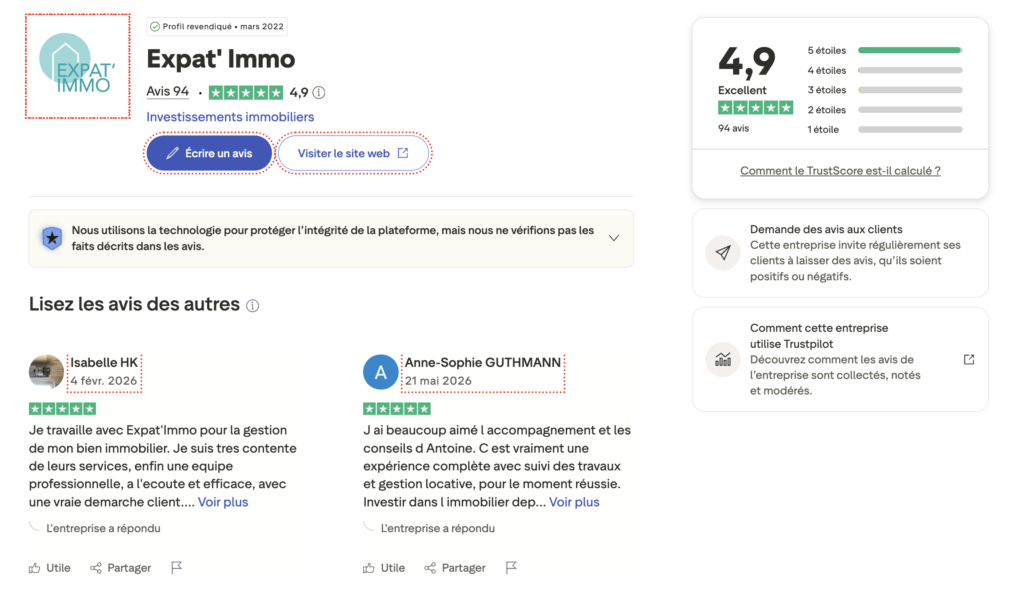1024x597 pixels.
Task: Expand the platform integrity notice chevron
Action: 614,238
